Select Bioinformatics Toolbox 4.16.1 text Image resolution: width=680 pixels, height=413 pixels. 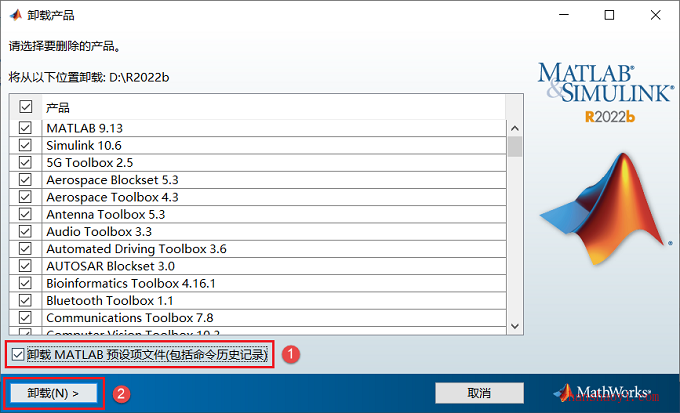click(x=131, y=283)
